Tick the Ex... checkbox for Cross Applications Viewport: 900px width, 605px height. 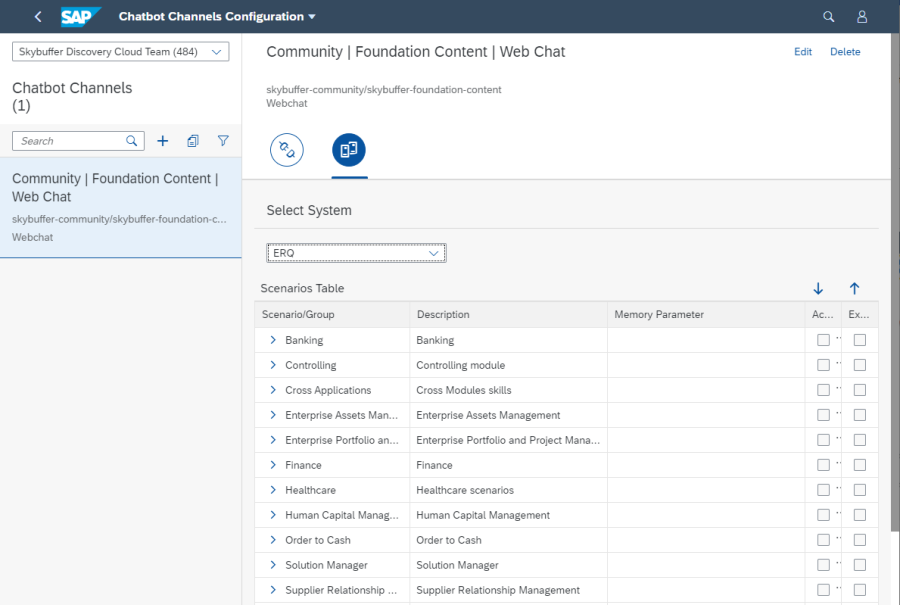(x=859, y=390)
